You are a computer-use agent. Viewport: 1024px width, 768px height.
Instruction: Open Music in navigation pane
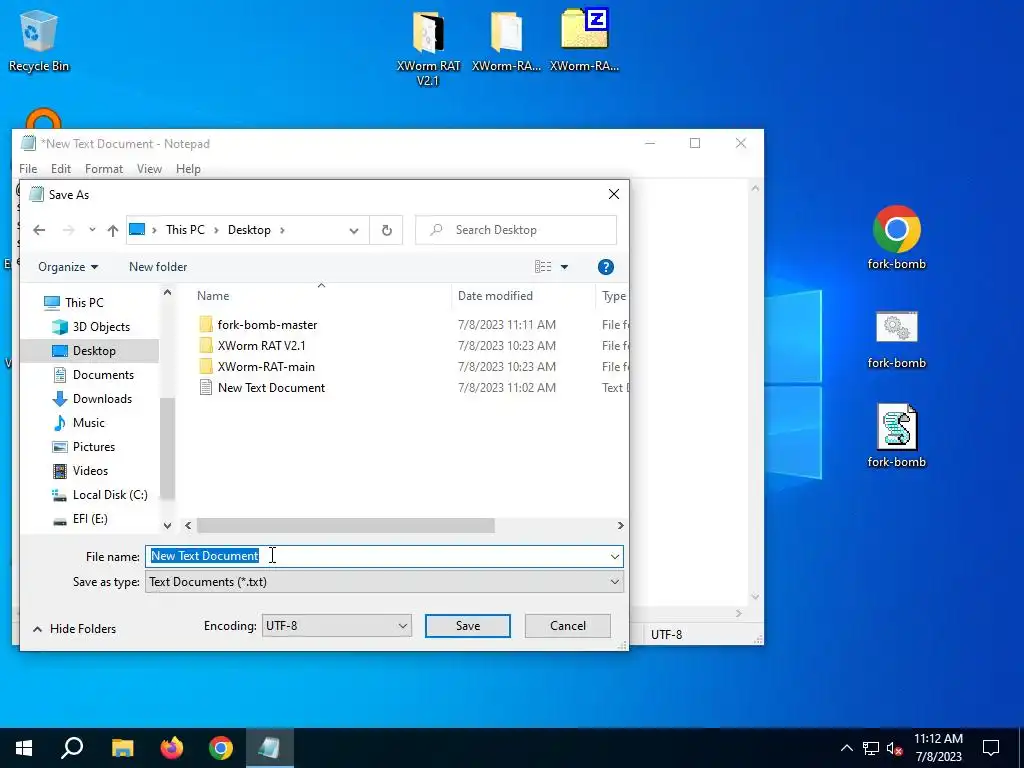[x=88, y=423]
